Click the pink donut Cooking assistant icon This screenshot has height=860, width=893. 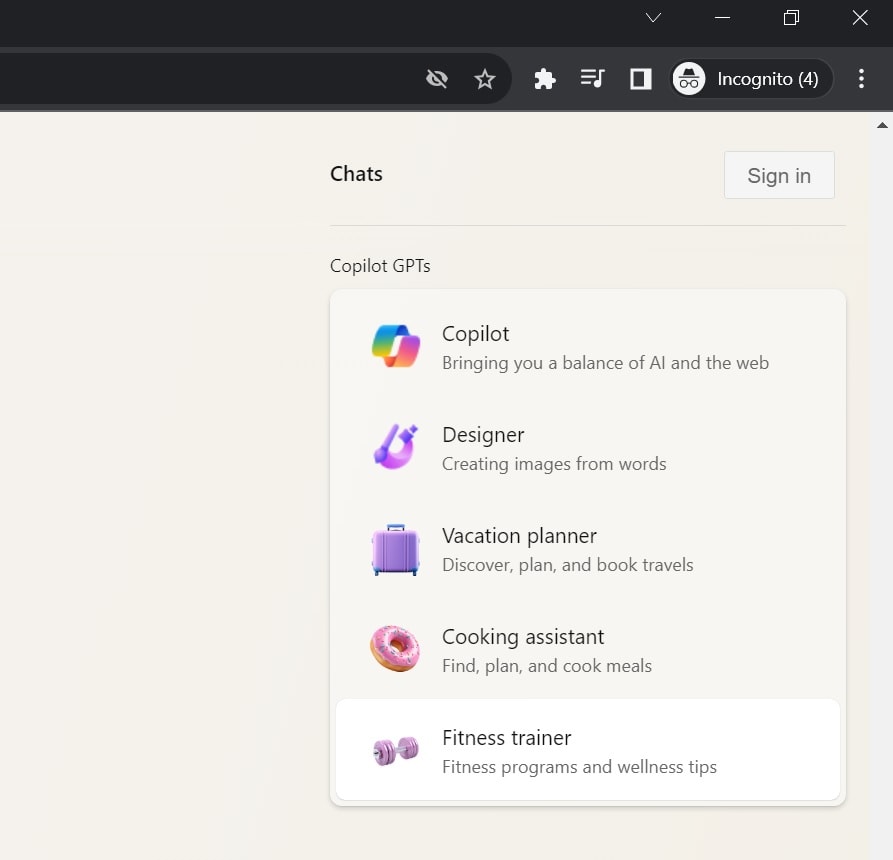point(395,650)
